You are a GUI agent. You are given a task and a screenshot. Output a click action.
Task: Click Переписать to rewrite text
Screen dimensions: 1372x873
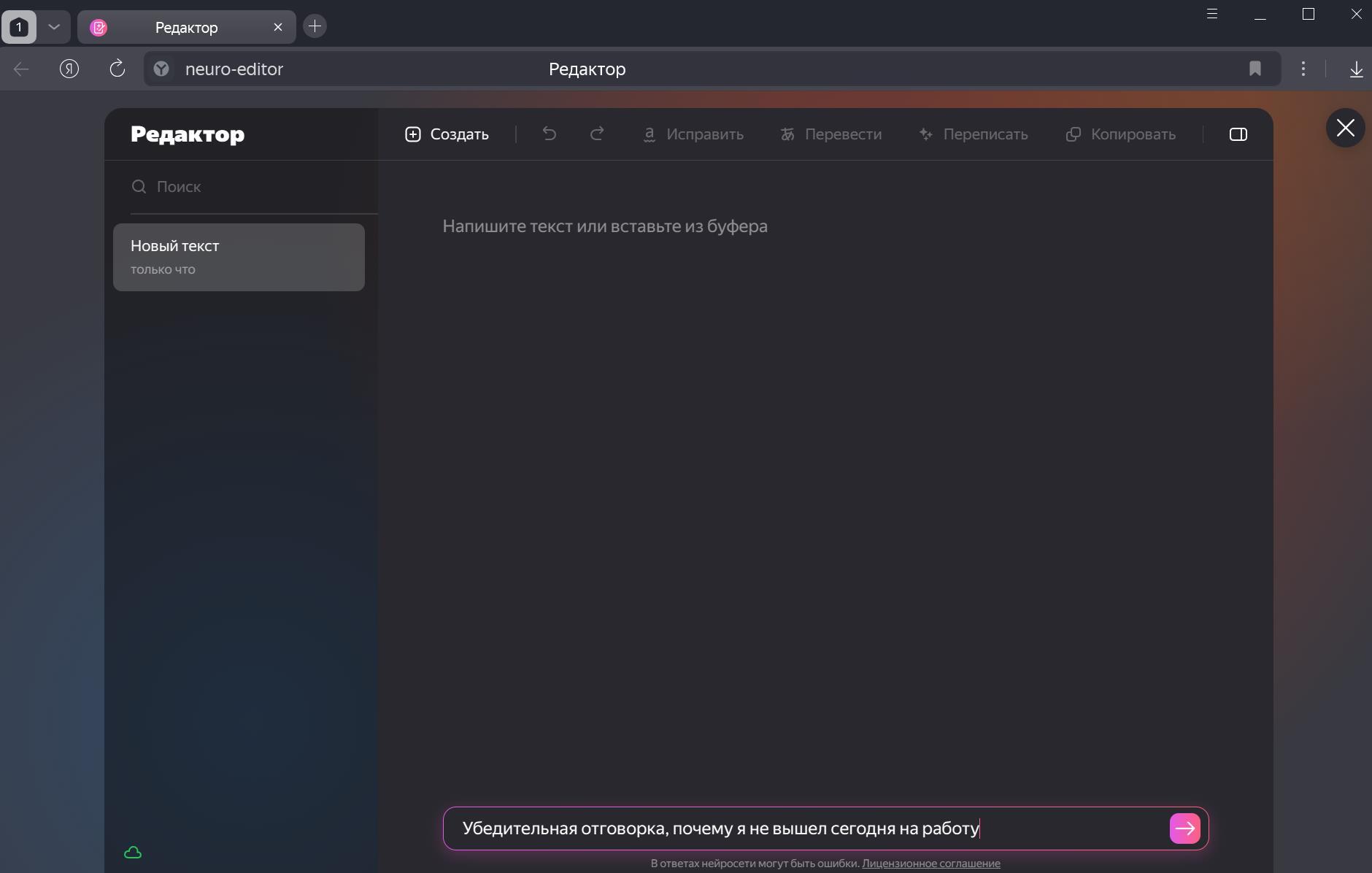coord(973,134)
